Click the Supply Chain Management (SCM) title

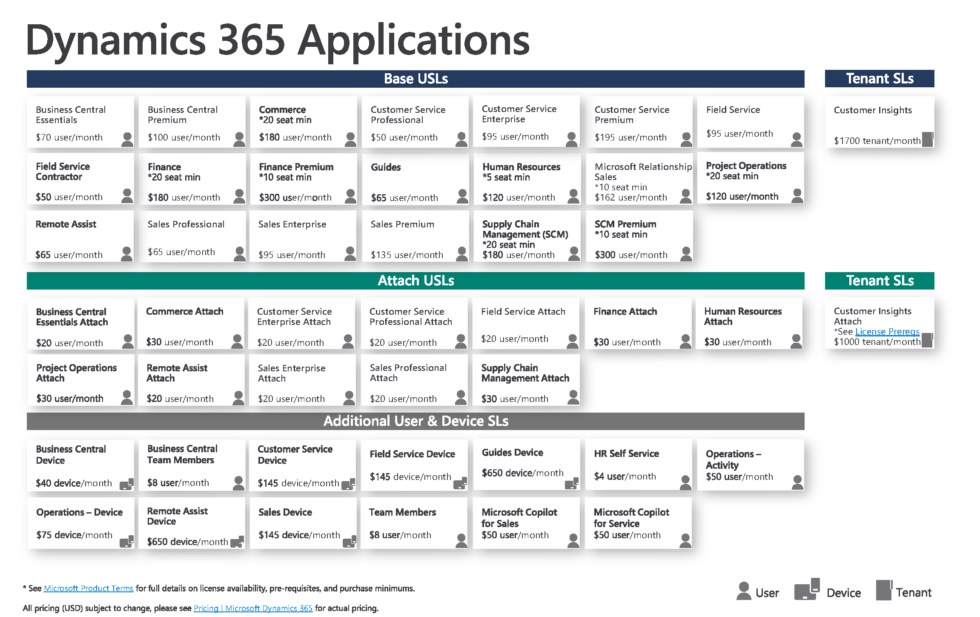[525, 229]
